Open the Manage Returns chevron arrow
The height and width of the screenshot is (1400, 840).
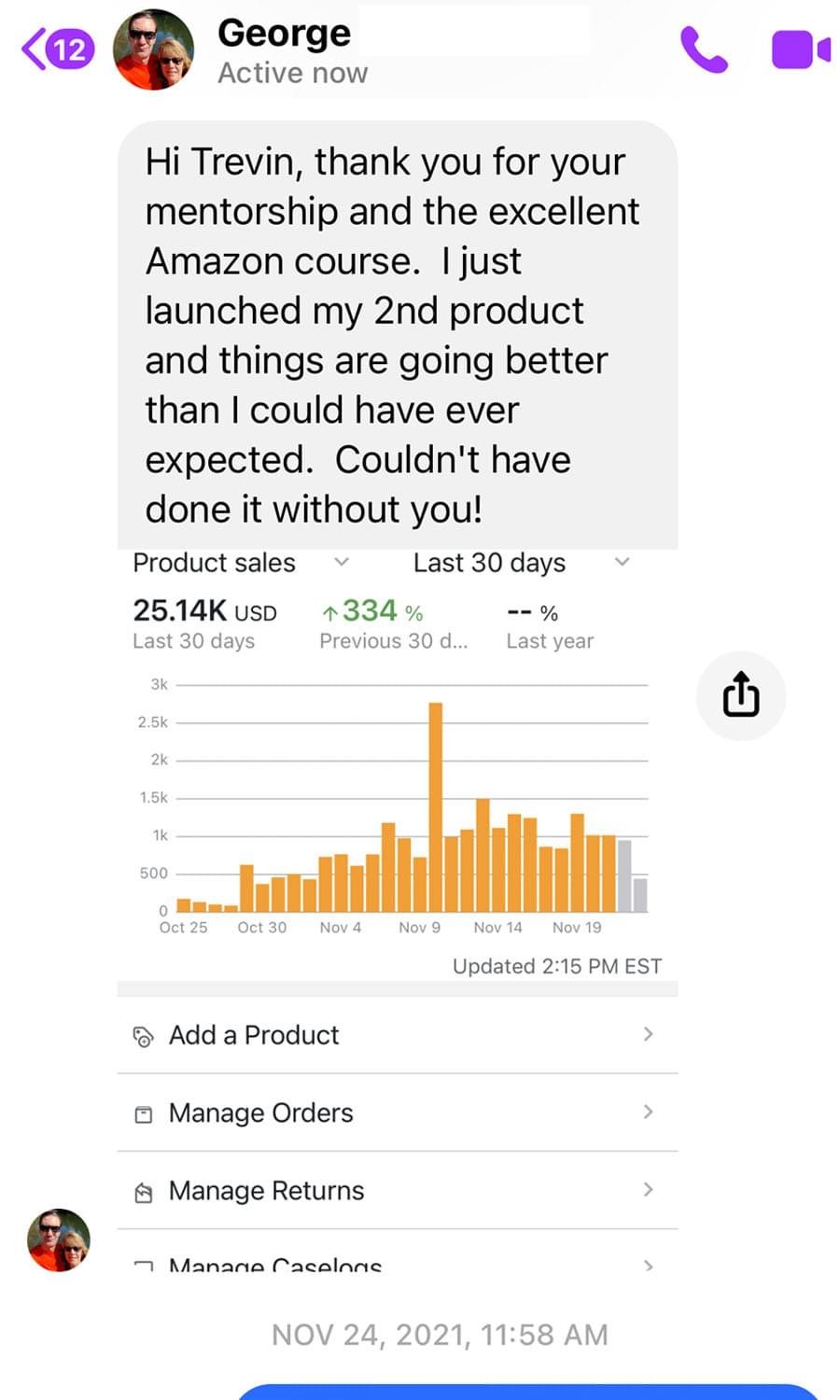point(648,1189)
